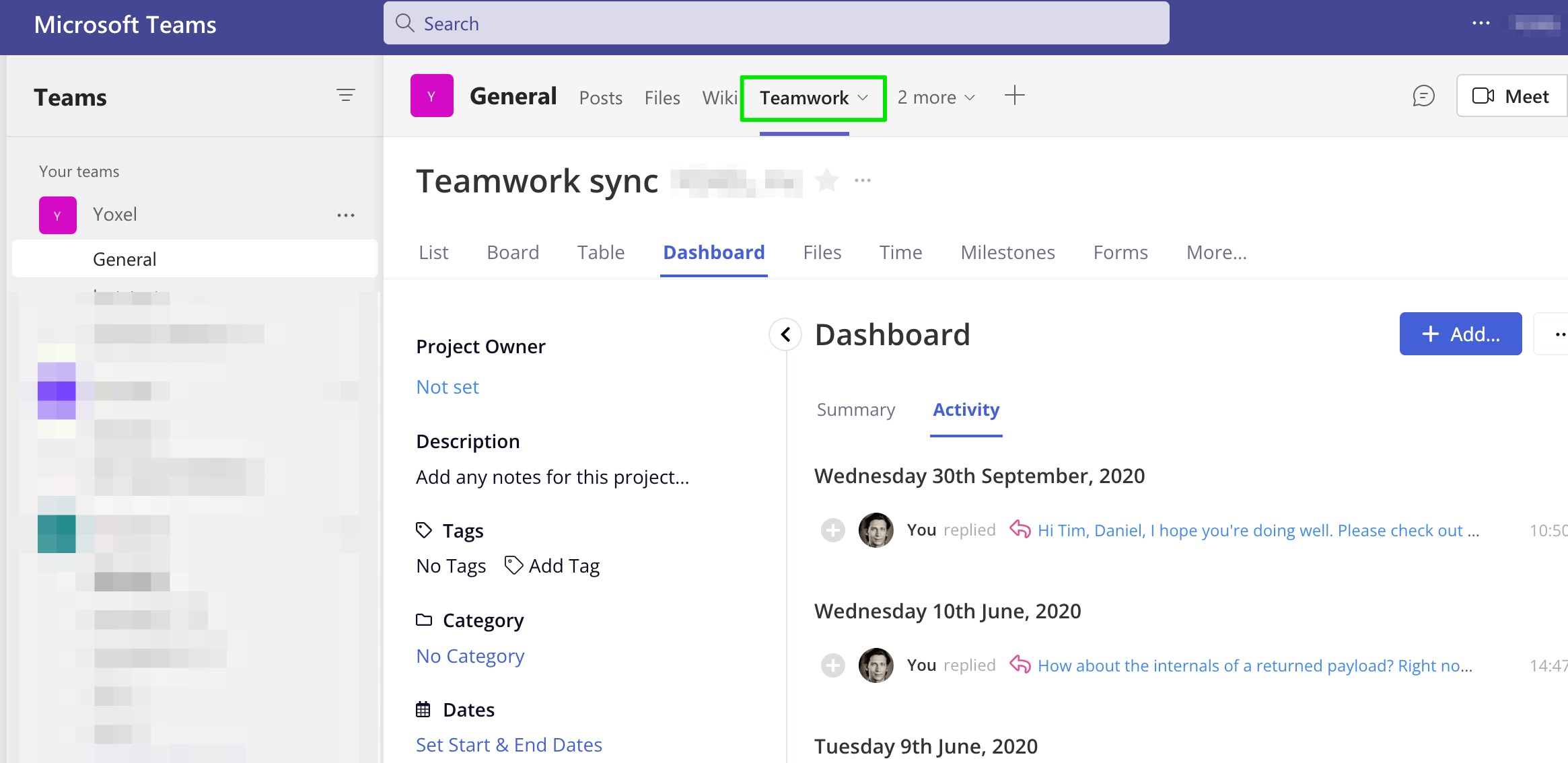The width and height of the screenshot is (1568, 763).
Task: Click the Search input field
Action: click(777, 24)
